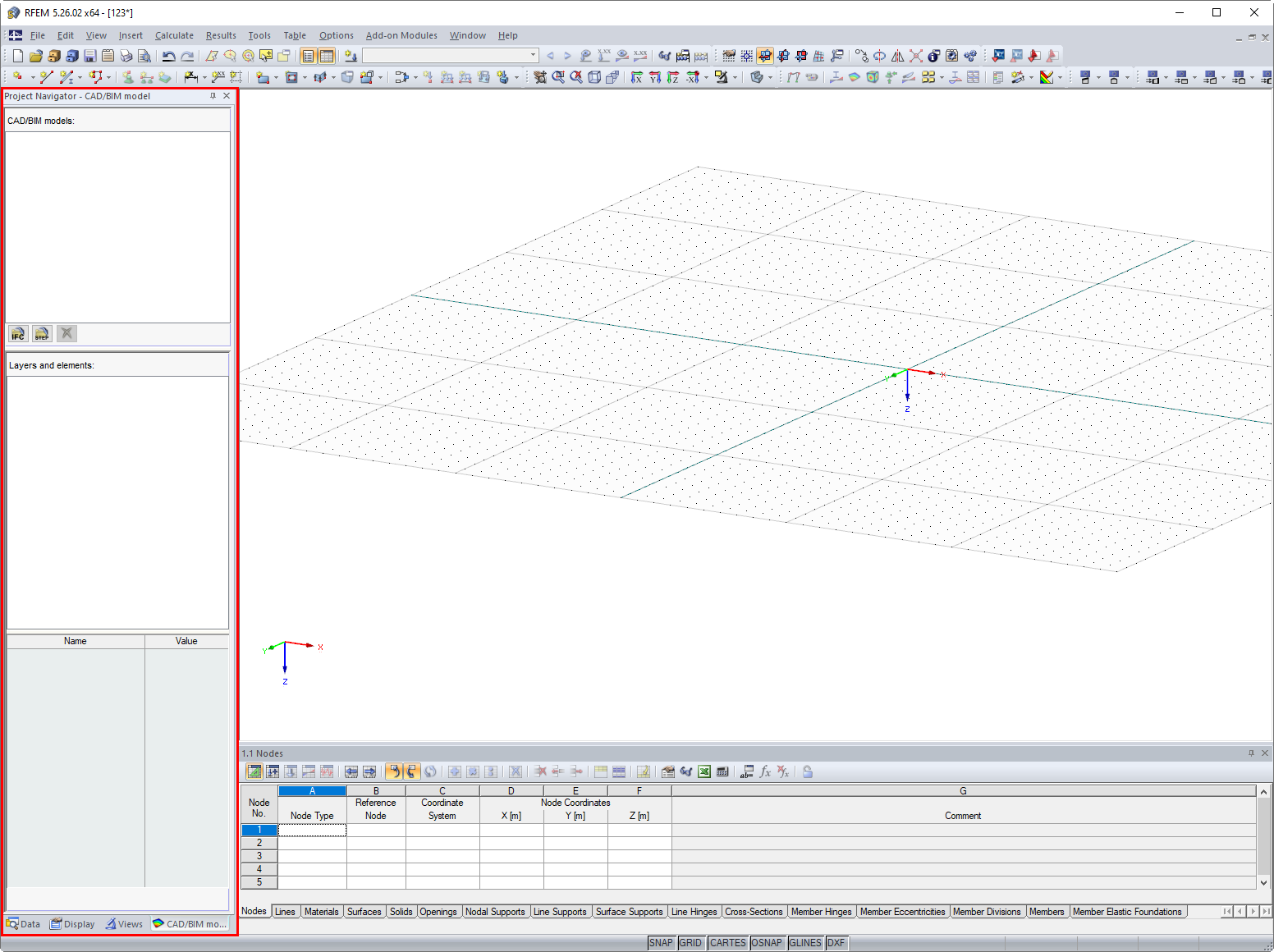Image resolution: width=1274 pixels, height=952 pixels.
Task: Click the Print icon
Action: (126, 55)
